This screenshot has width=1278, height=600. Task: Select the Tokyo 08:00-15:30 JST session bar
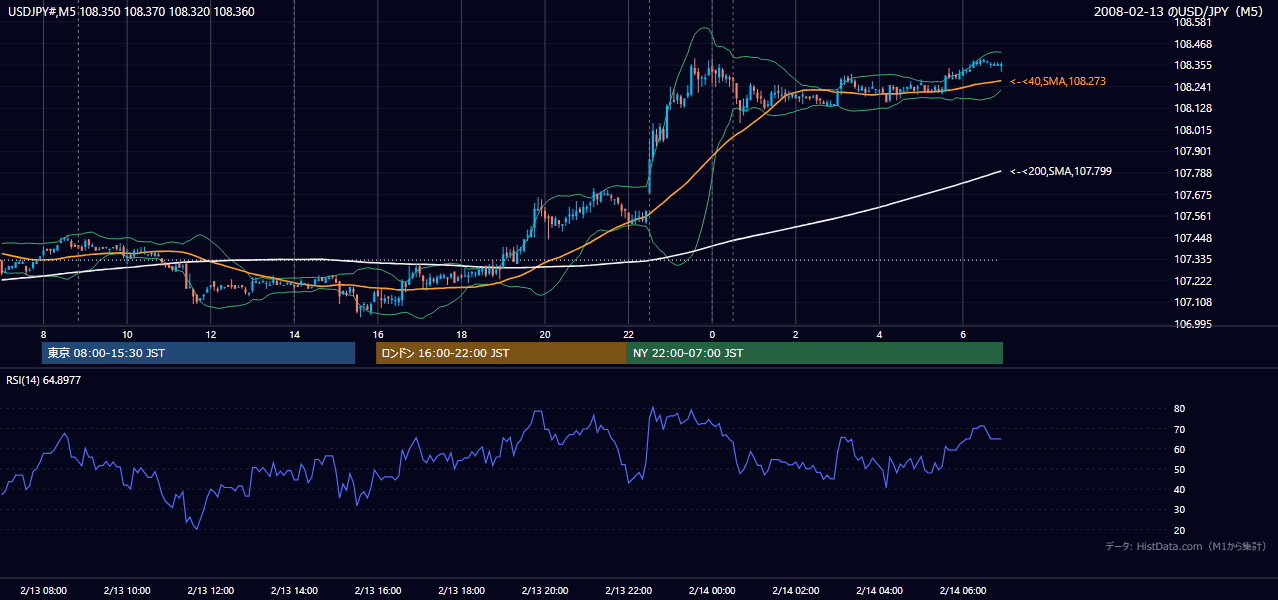(x=198, y=353)
